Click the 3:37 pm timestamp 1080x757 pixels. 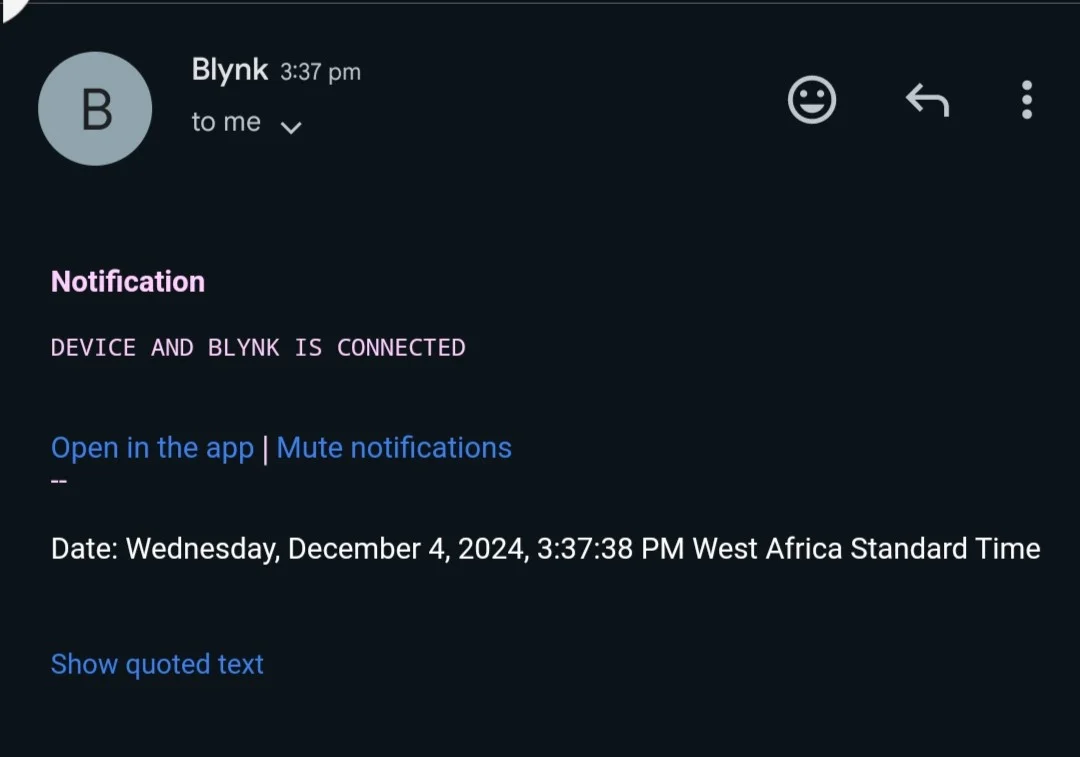point(320,72)
